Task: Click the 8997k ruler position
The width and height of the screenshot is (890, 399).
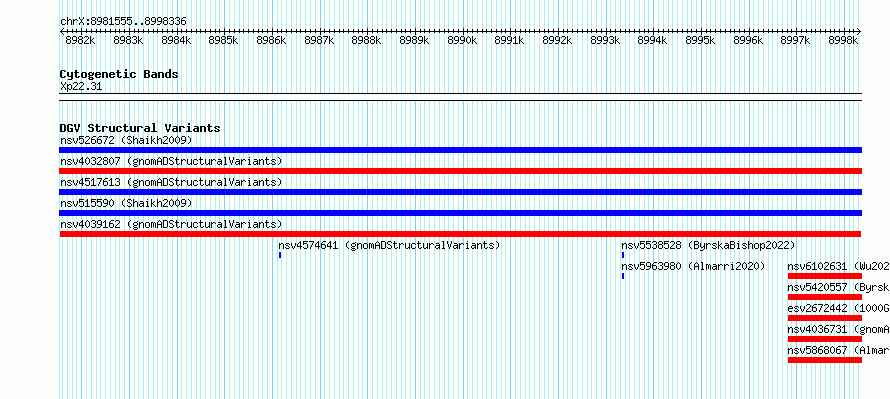Action: (x=795, y=40)
